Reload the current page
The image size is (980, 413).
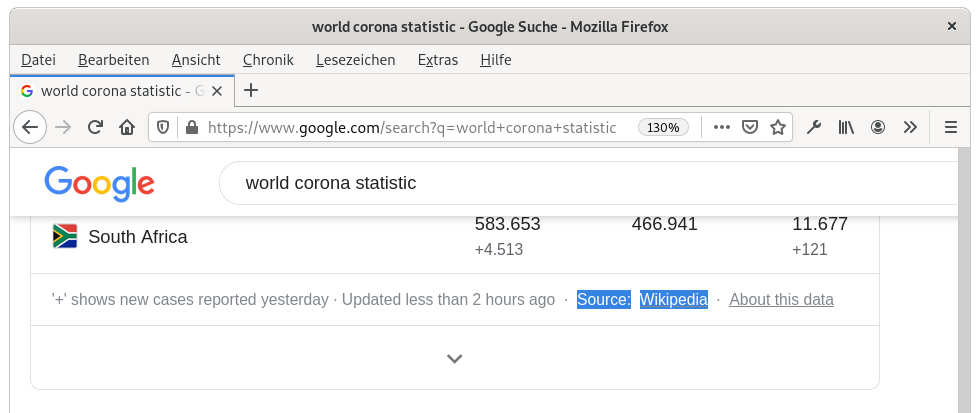95,127
